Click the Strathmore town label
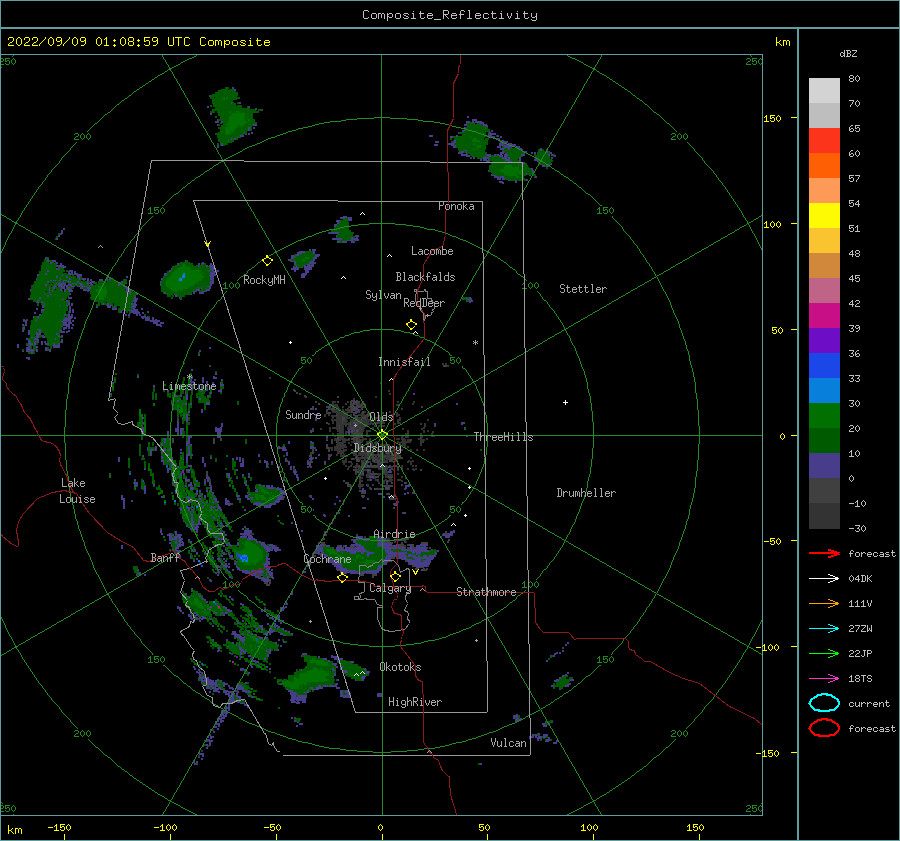This screenshot has height=841, width=900. pyautogui.click(x=486, y=592)
